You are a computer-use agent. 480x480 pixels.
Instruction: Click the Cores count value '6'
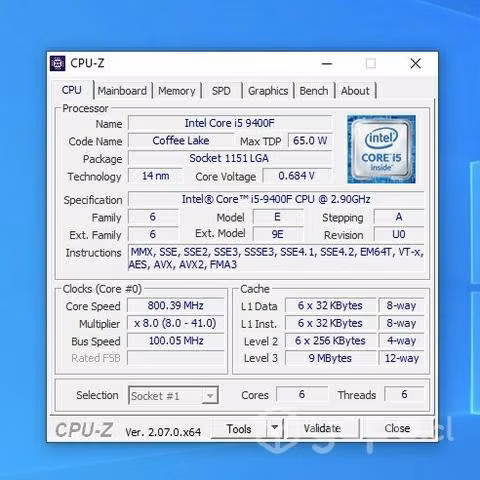click(x=302, y=395)
